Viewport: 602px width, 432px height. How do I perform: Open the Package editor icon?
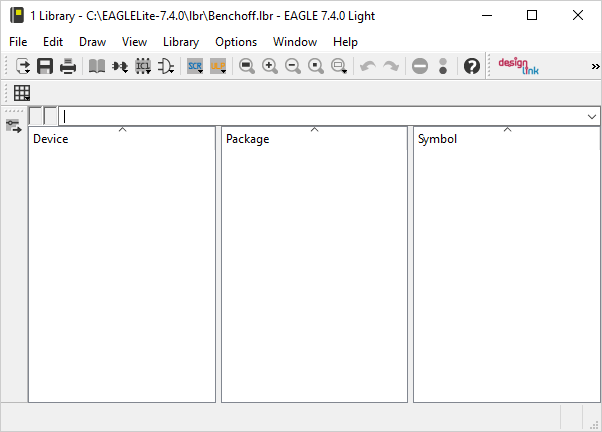click(143, 66)
